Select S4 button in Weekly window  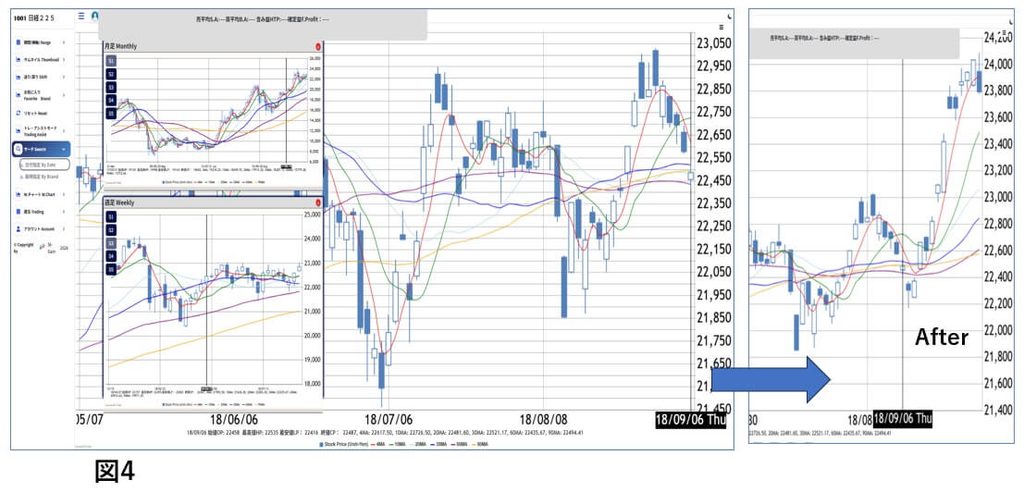click(111, 256)
